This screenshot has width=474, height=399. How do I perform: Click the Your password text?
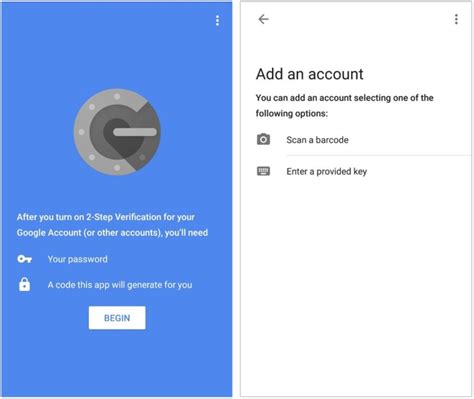(x=78, y=259)
